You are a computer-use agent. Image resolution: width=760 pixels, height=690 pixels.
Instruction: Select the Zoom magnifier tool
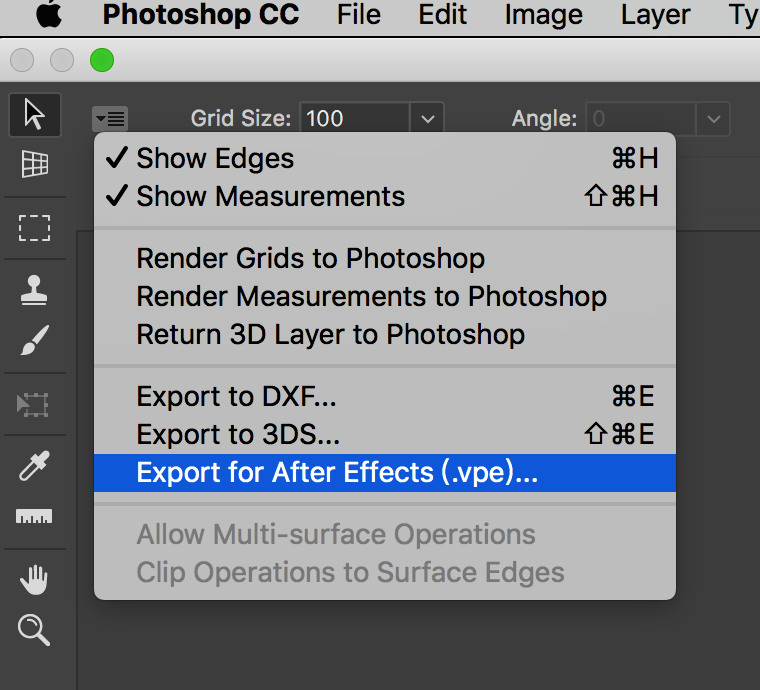pos(35,630)
